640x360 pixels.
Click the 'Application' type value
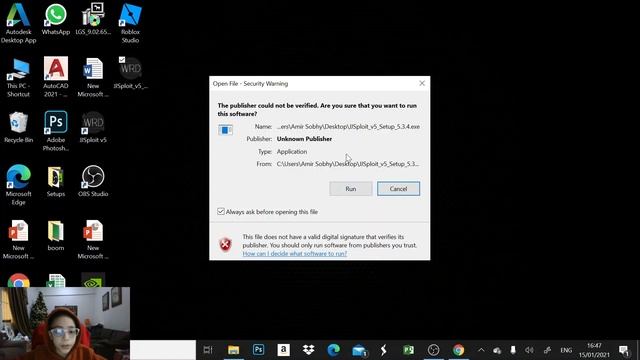[292, 151]
